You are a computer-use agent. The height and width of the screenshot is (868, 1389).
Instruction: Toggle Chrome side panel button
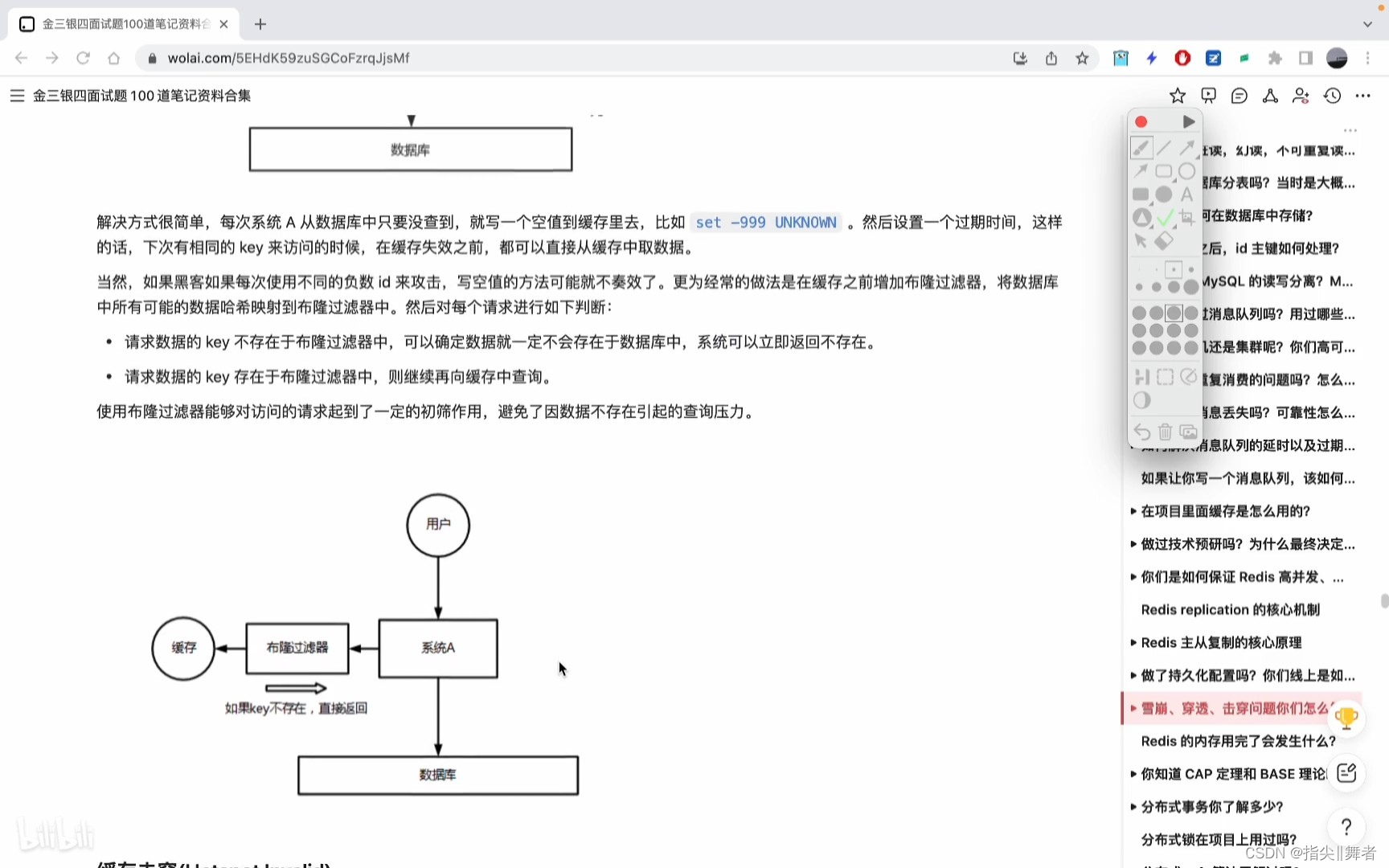(1305, 58)
